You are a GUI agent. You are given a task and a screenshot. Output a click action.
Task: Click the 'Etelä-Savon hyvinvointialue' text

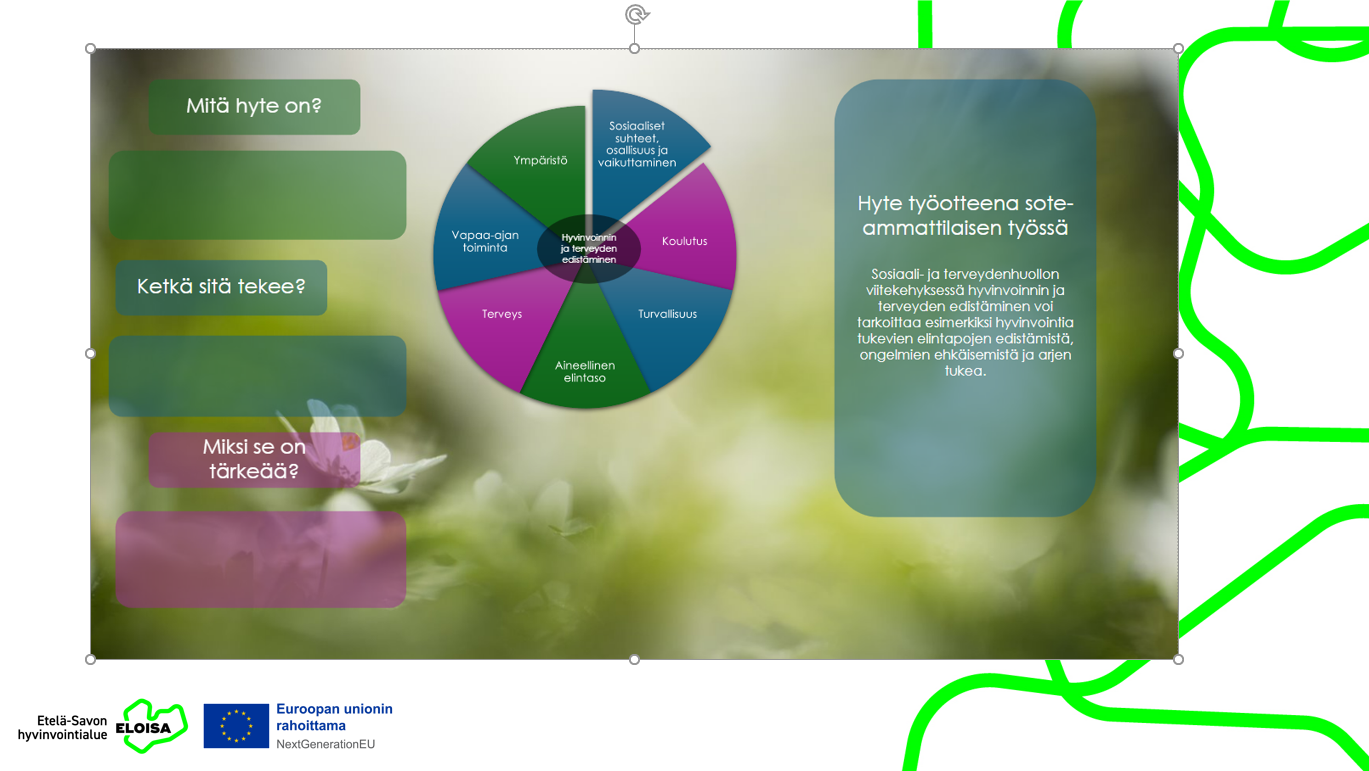(62, 727)
